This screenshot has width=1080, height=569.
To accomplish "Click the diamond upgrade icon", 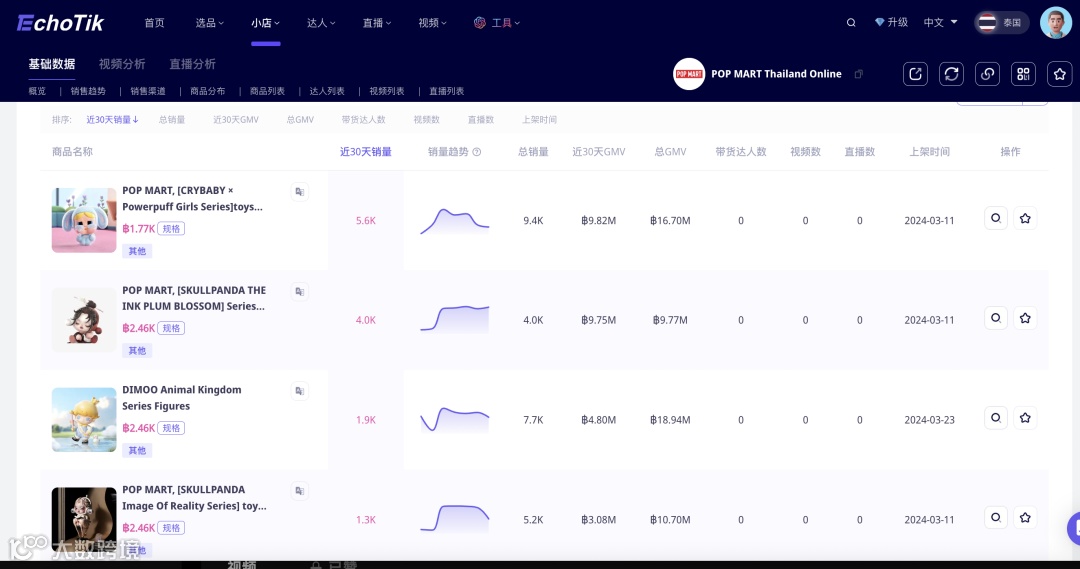I will [x=879, y=22].
